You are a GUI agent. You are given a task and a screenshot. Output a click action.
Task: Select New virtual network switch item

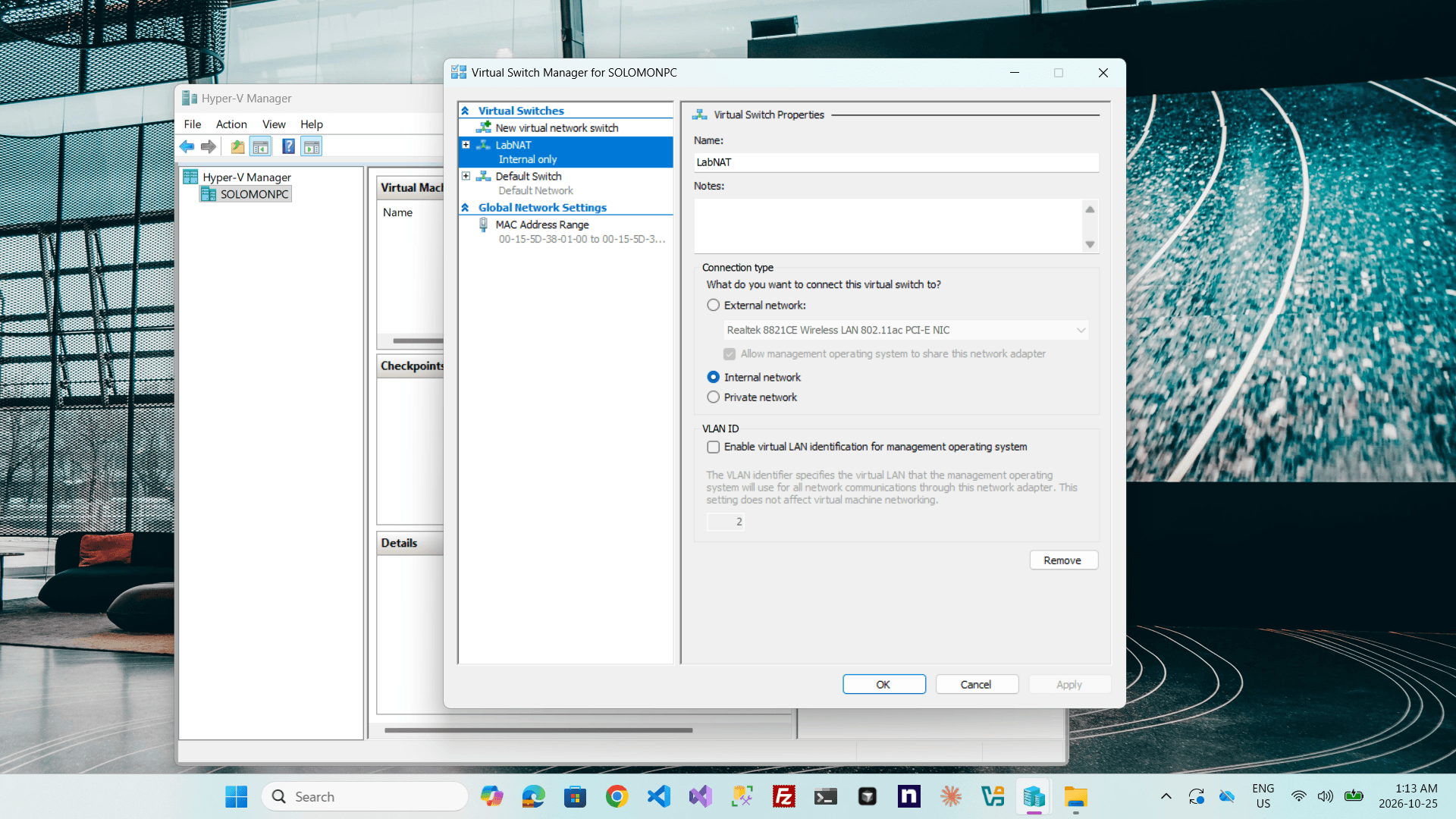557,128
